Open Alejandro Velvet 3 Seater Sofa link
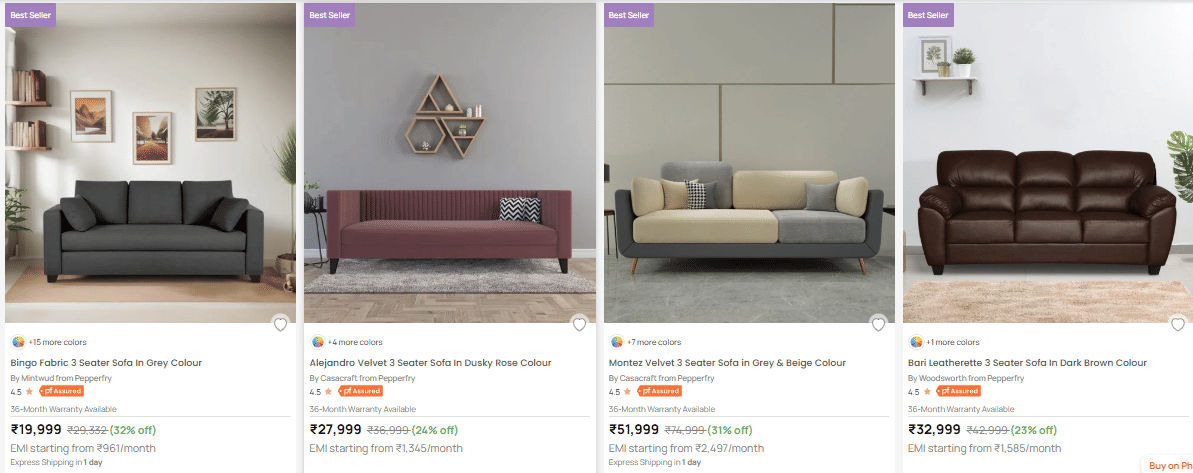1193x473 pixels. coord(430,363)
